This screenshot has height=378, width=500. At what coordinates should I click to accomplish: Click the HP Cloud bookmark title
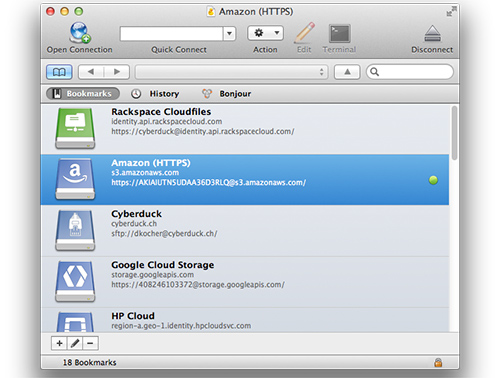click(x=133, y=316)
